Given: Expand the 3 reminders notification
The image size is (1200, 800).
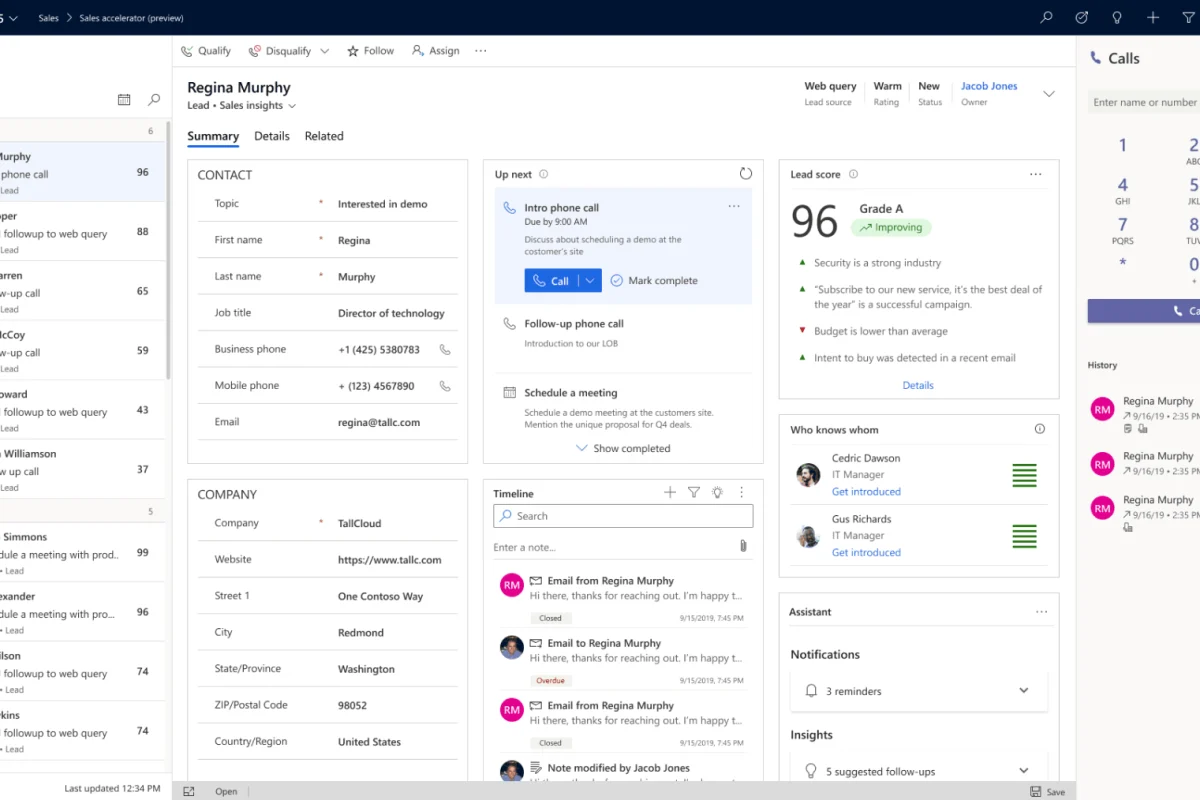Looking at the screenshot, I should click(x=1023, y=690).
